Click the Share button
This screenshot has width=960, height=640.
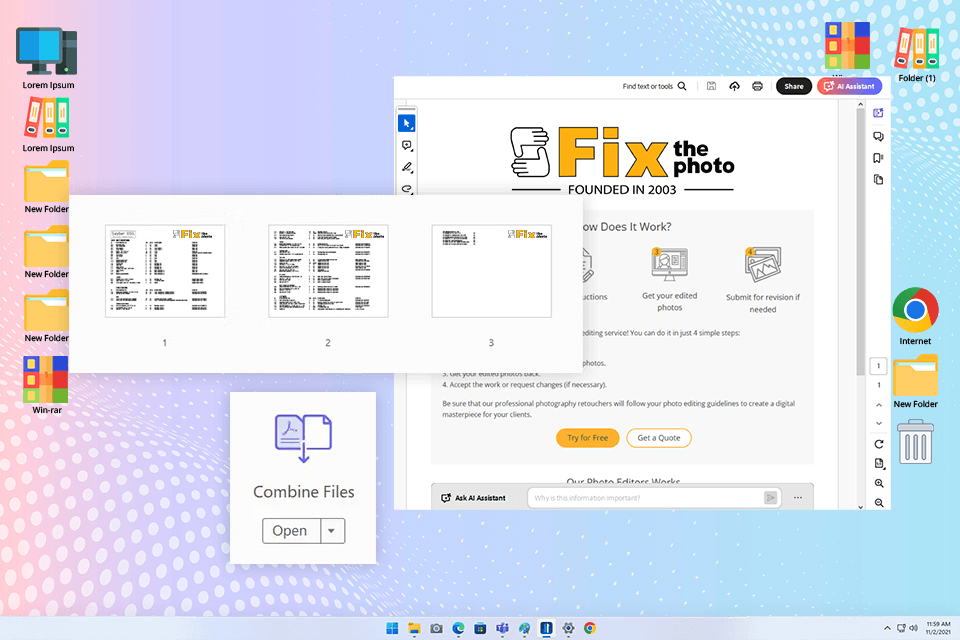point(793,86)
